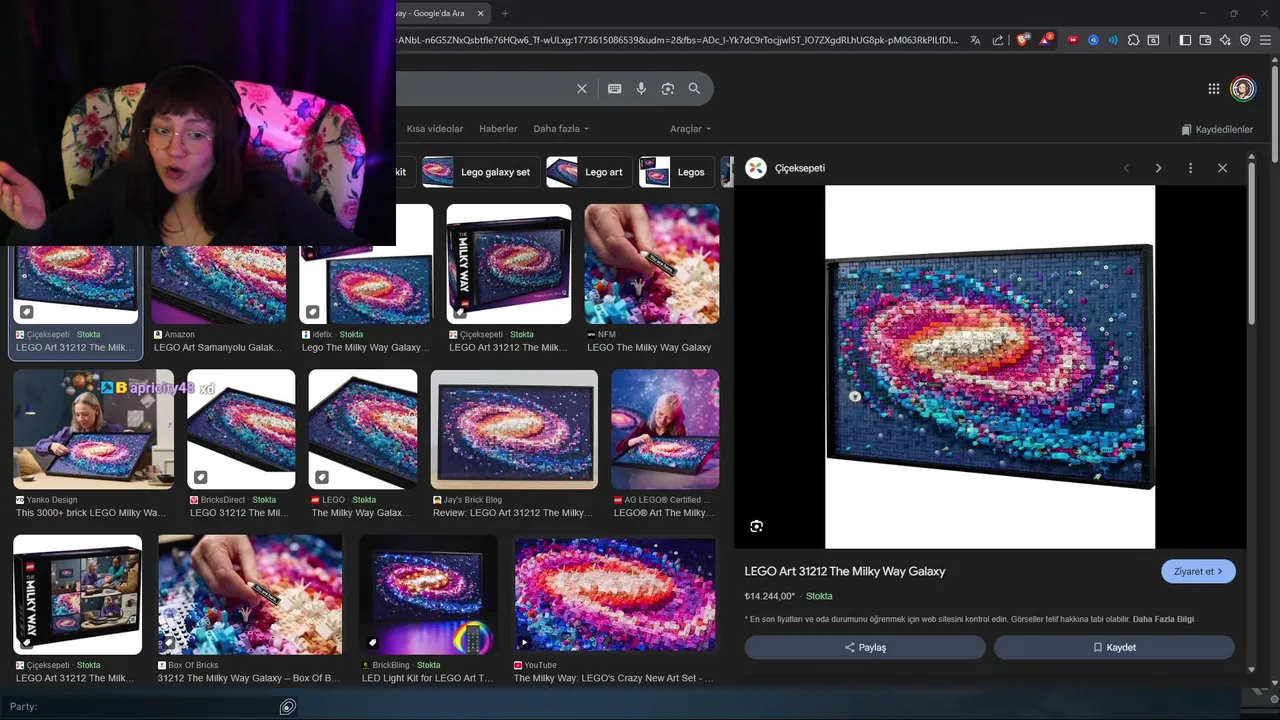Open NFM LEGO The Milky Way Galaxy result
Screen dimensions: 1280x720
649,347
